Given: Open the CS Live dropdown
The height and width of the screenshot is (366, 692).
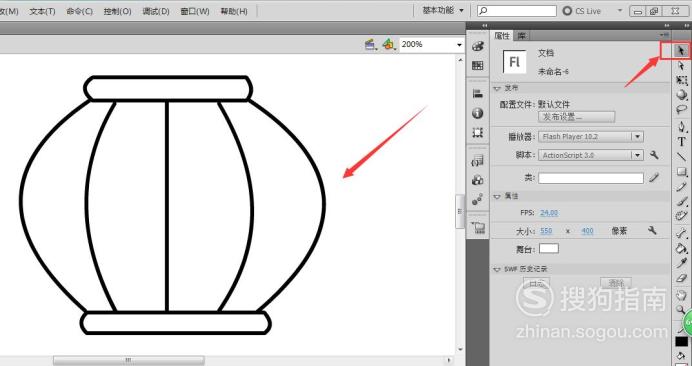Looking at the screenshot, I should tap(620, 11).
